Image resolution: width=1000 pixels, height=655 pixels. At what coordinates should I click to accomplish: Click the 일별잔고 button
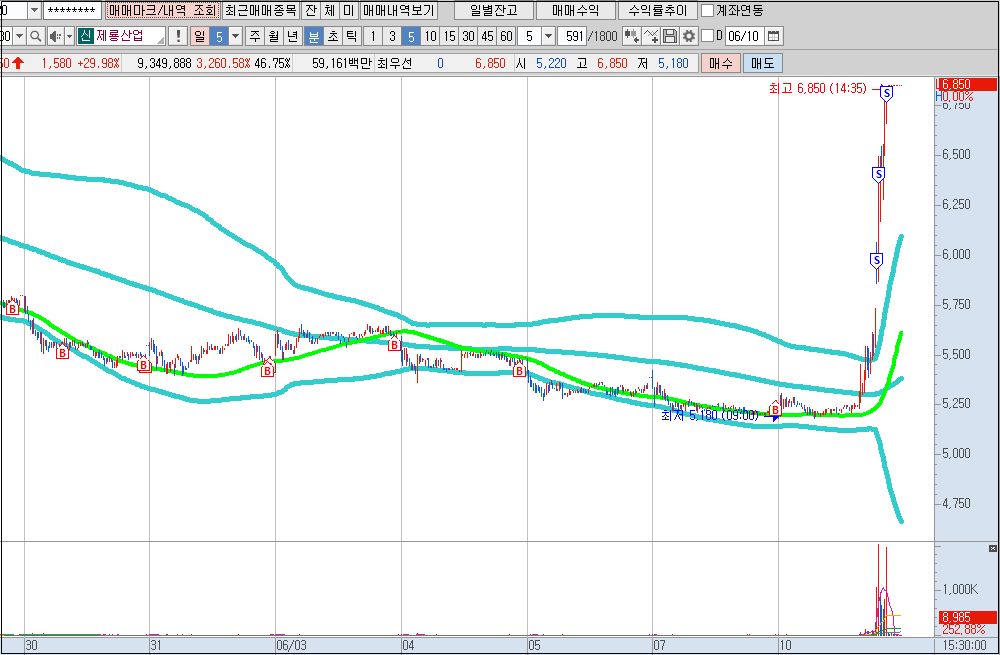(x=494, y=11)
